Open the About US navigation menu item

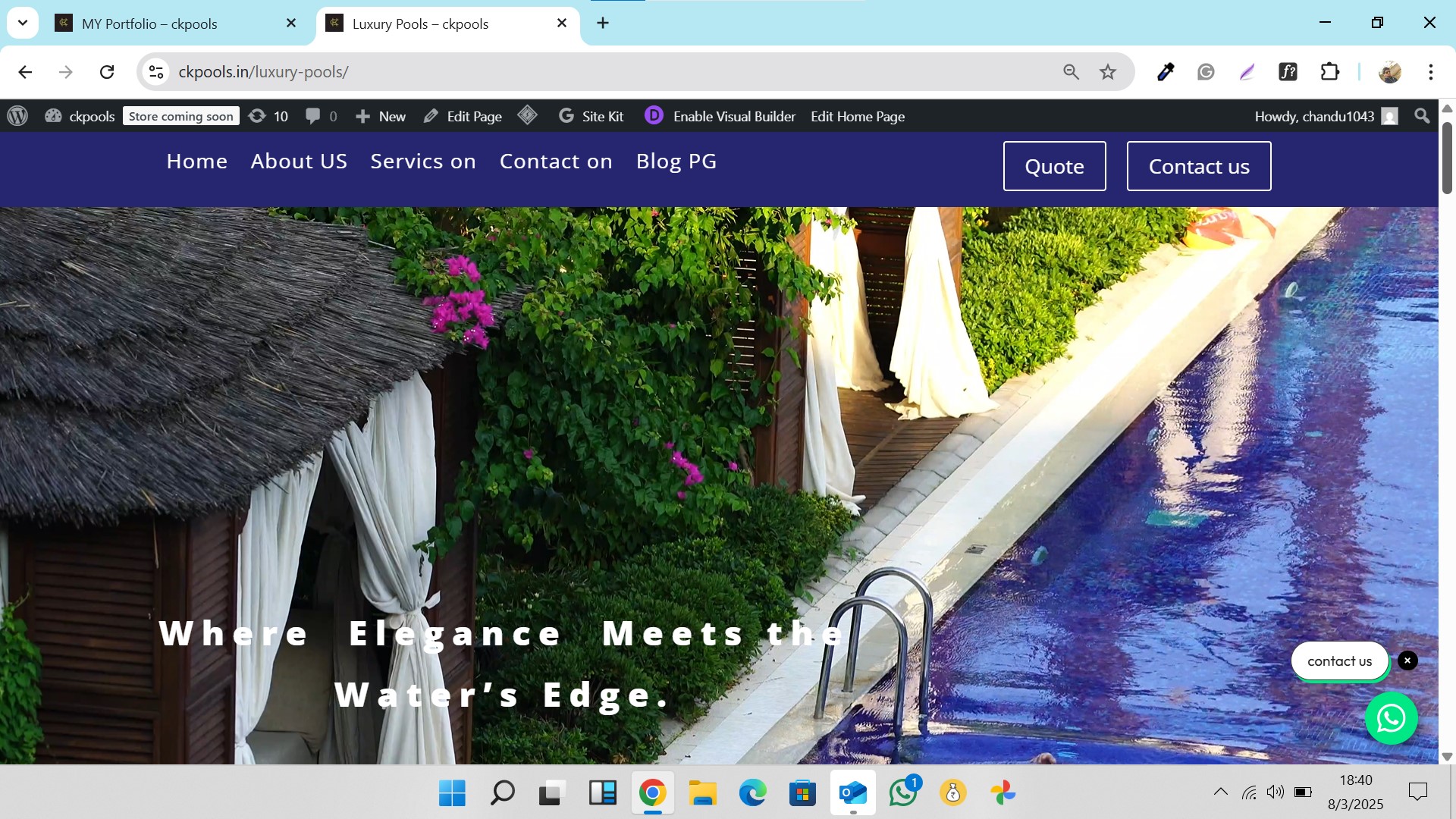click(x=299, y=162)
